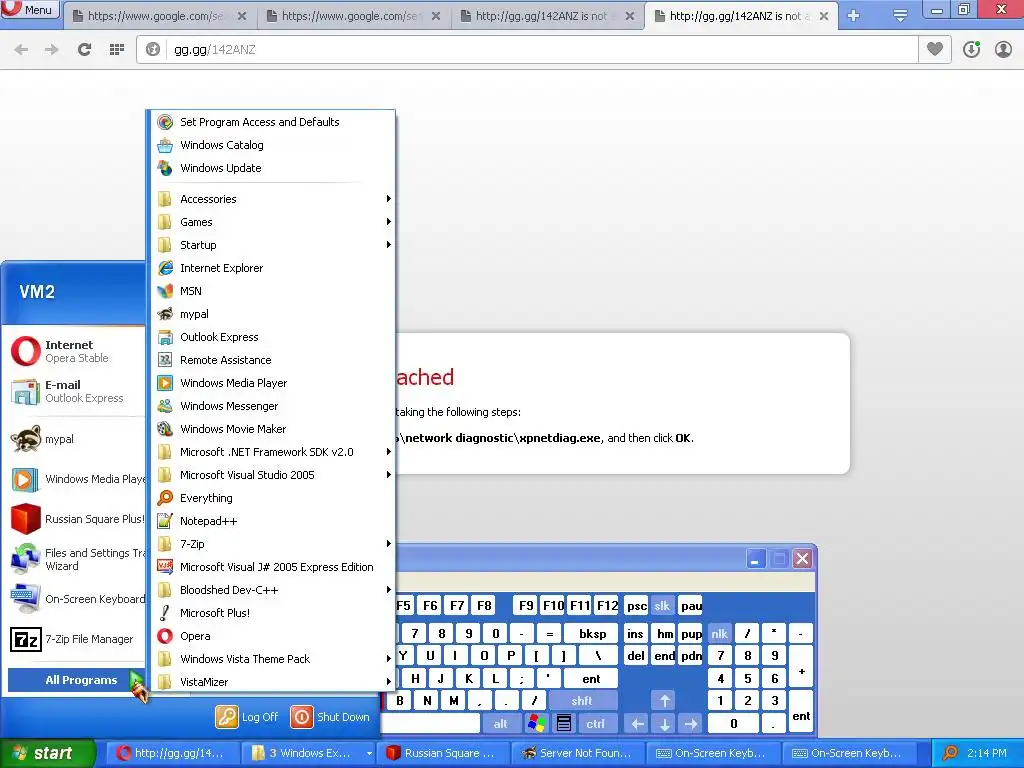Toggle scroll lock slk key

click(662, 605)
